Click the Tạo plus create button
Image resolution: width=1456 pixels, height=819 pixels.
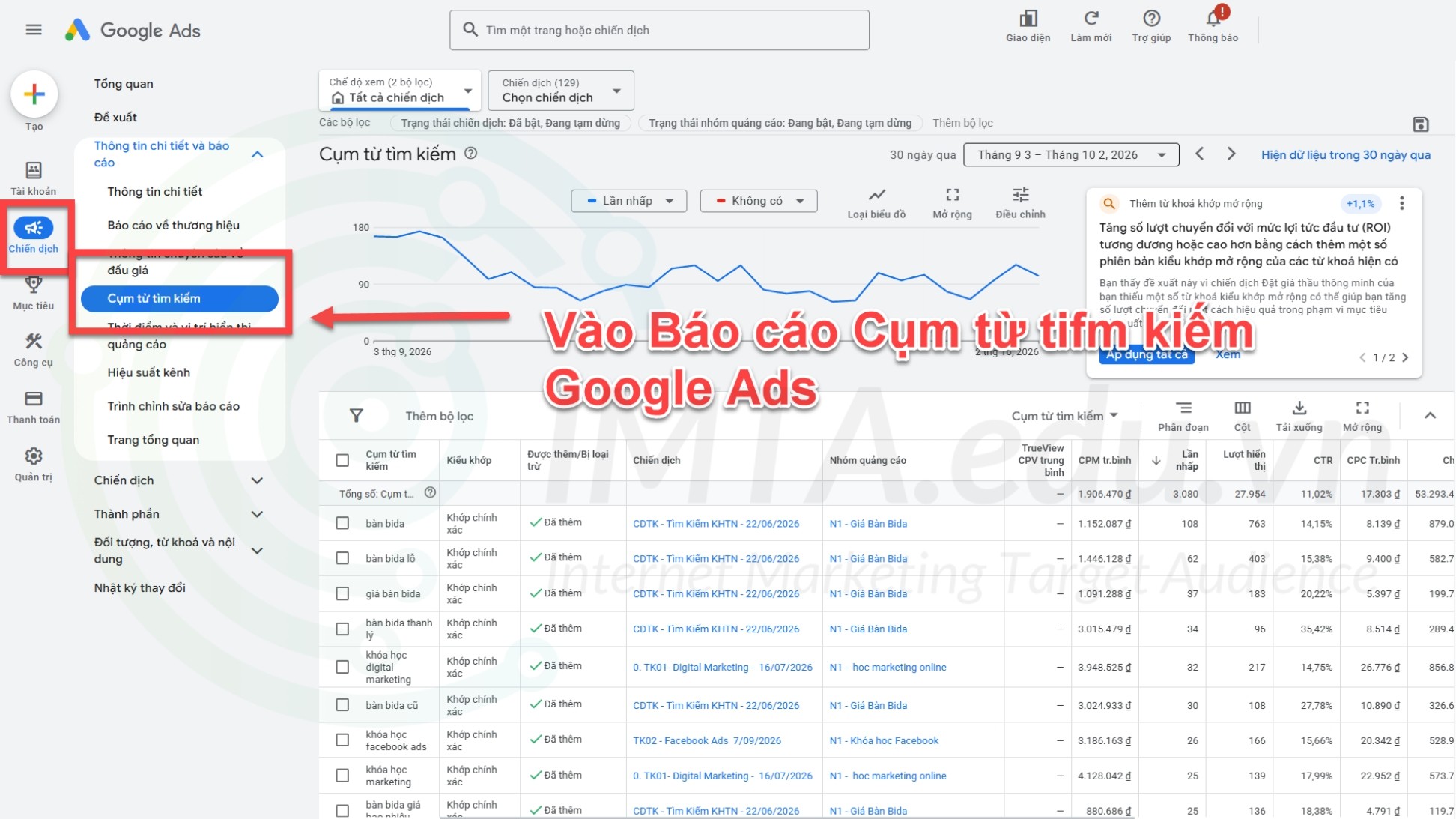(34, 94)
